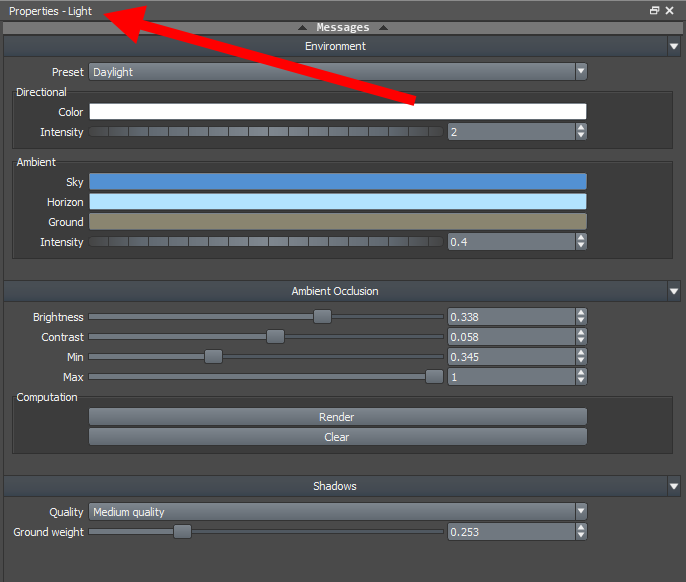Click the Ground weight slider handle

182,532
